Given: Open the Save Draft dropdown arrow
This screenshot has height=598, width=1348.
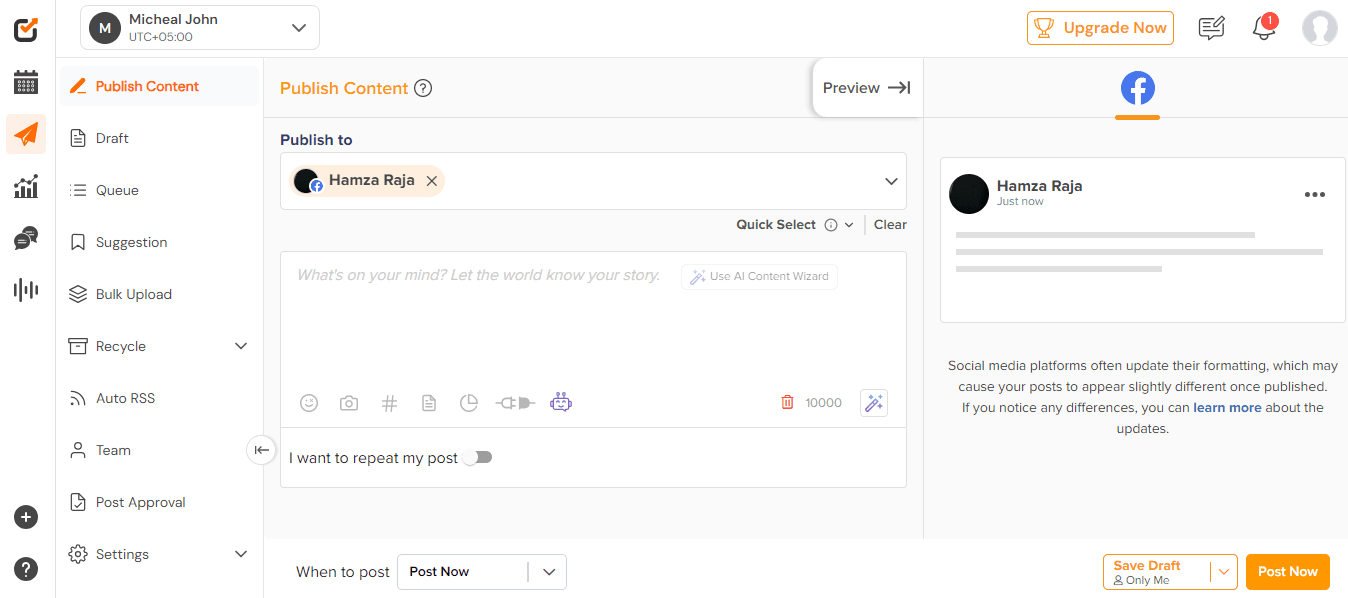Looking at the screenshot, I should (1224, 572).
